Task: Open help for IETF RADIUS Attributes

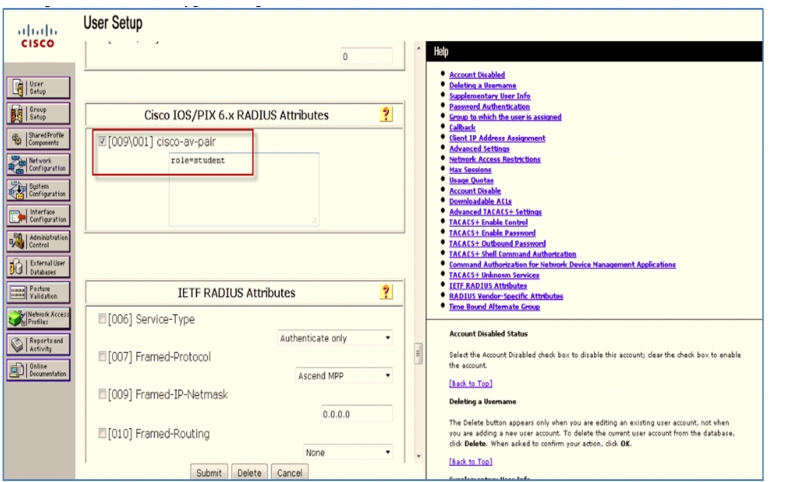Action: [x=386, y=292]
